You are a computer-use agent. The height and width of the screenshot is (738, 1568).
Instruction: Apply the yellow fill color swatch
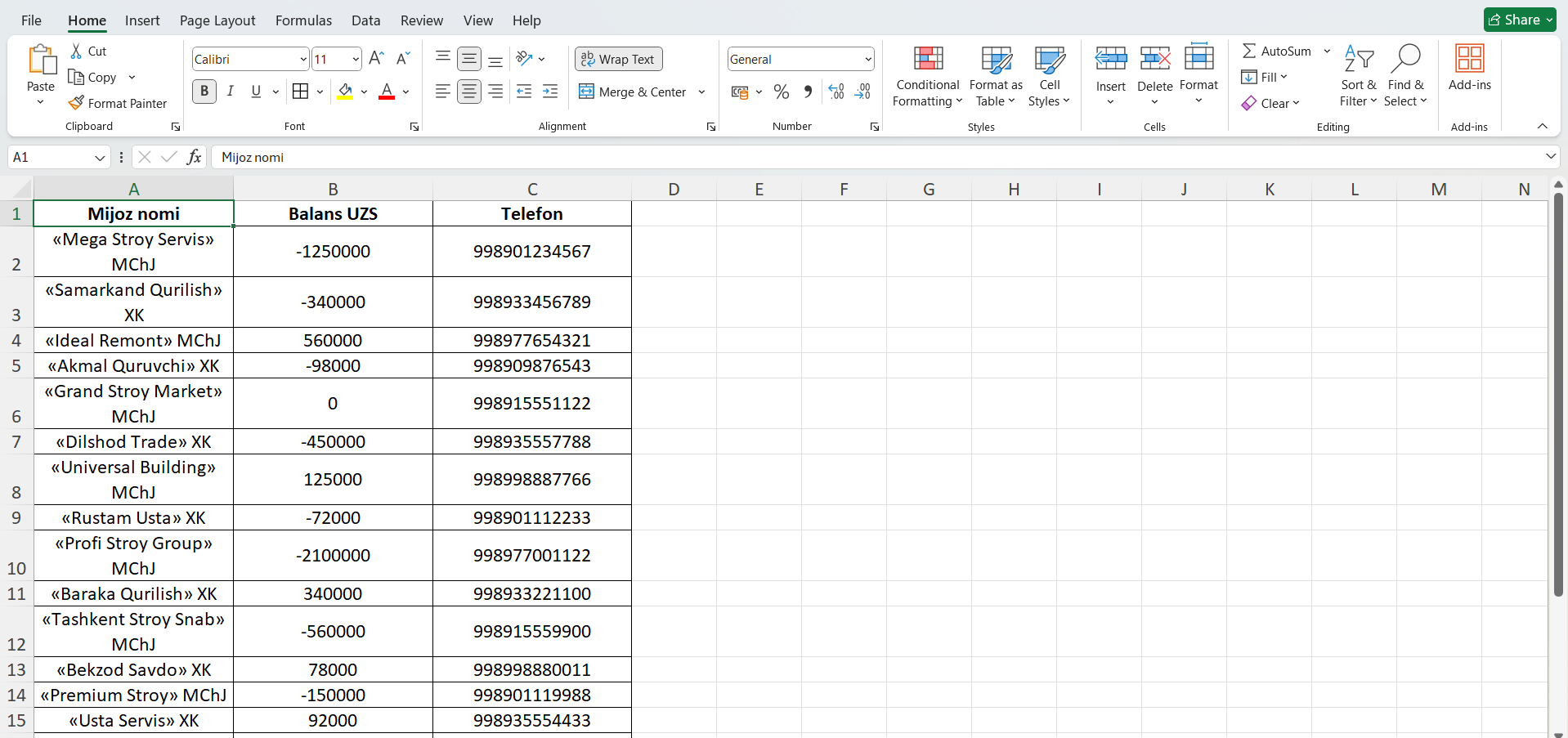(345, 92)
